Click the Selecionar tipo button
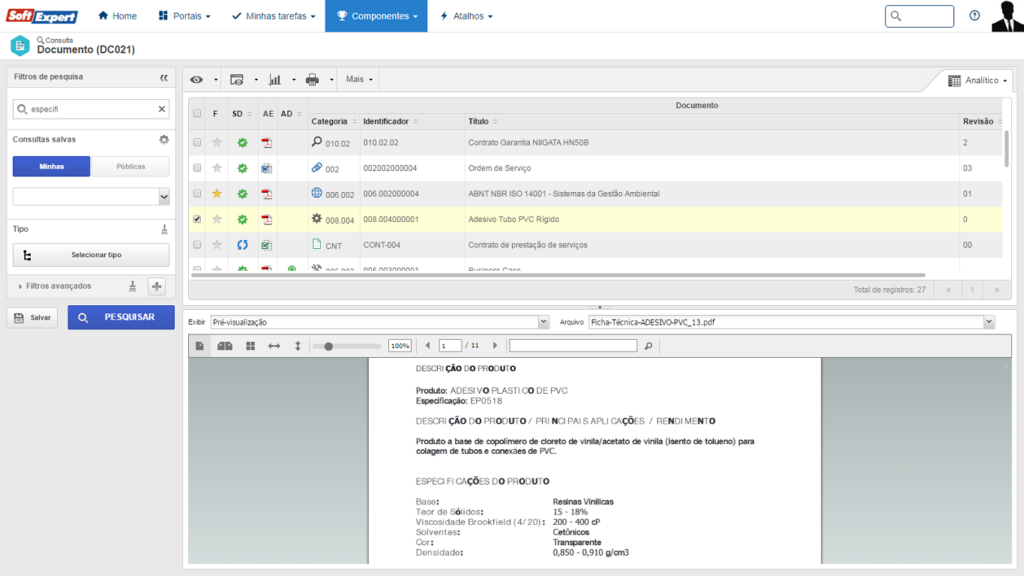The width and height of the screenshot is (1024, 576). click(x=90, y=255)
